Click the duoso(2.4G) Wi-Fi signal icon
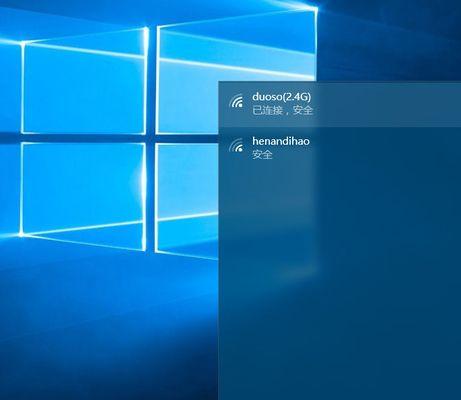This screenshot has height=400, width=461. [x=236, y=101]
